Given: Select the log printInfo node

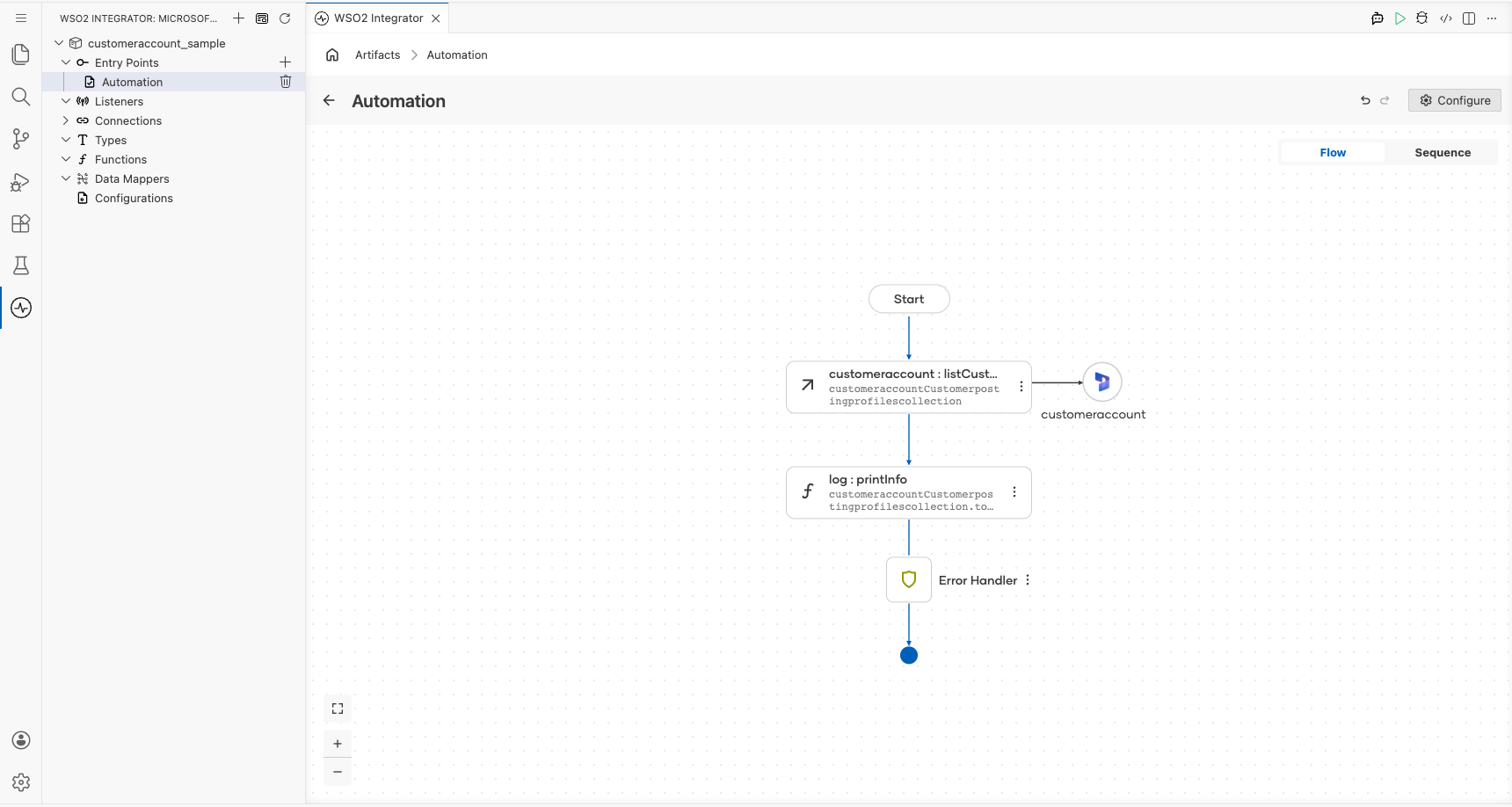Looking at the screenshot, I should coord(909,492).
